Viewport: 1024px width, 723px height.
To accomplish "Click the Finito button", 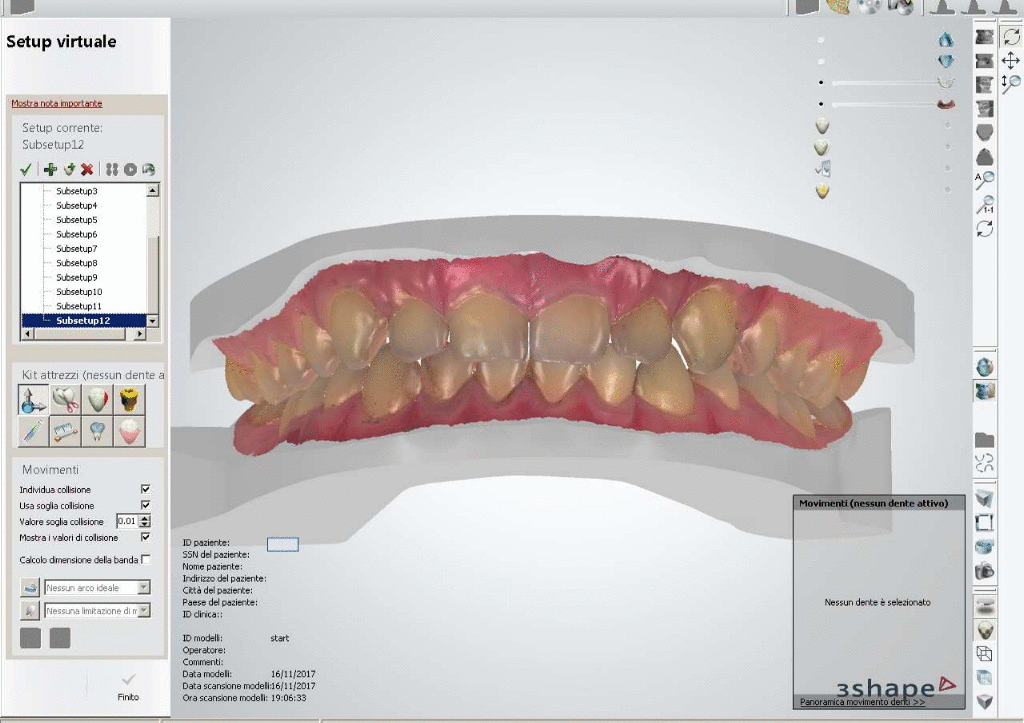I will (128, 686).
